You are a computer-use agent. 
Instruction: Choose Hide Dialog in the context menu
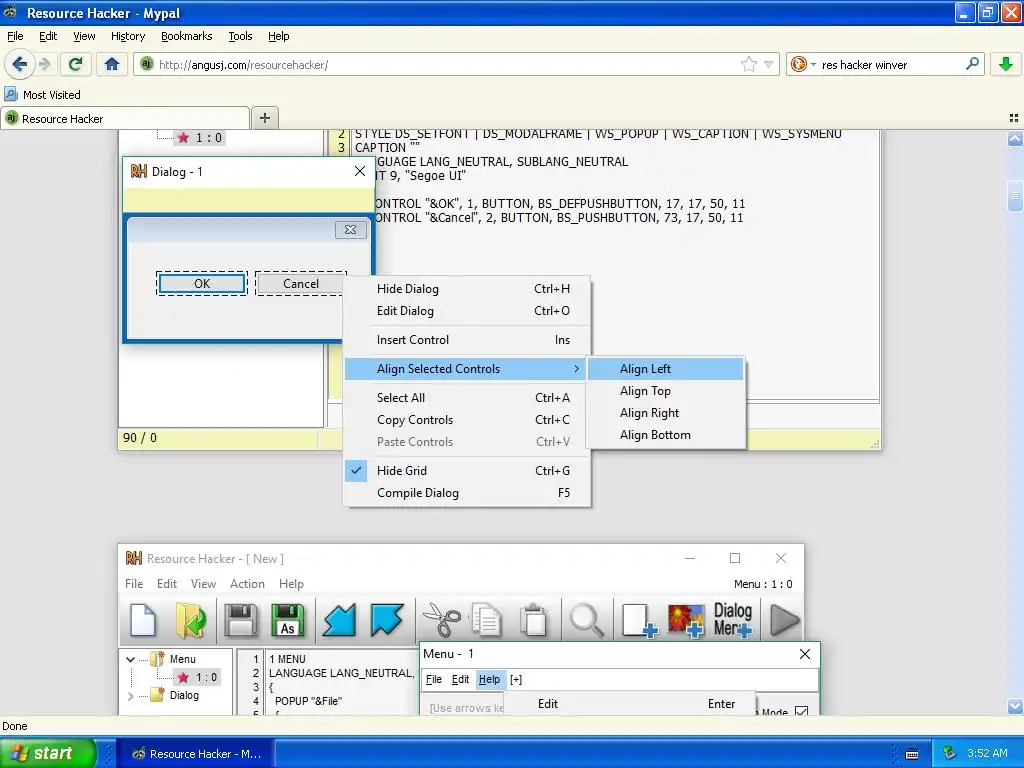click(467, 289)
